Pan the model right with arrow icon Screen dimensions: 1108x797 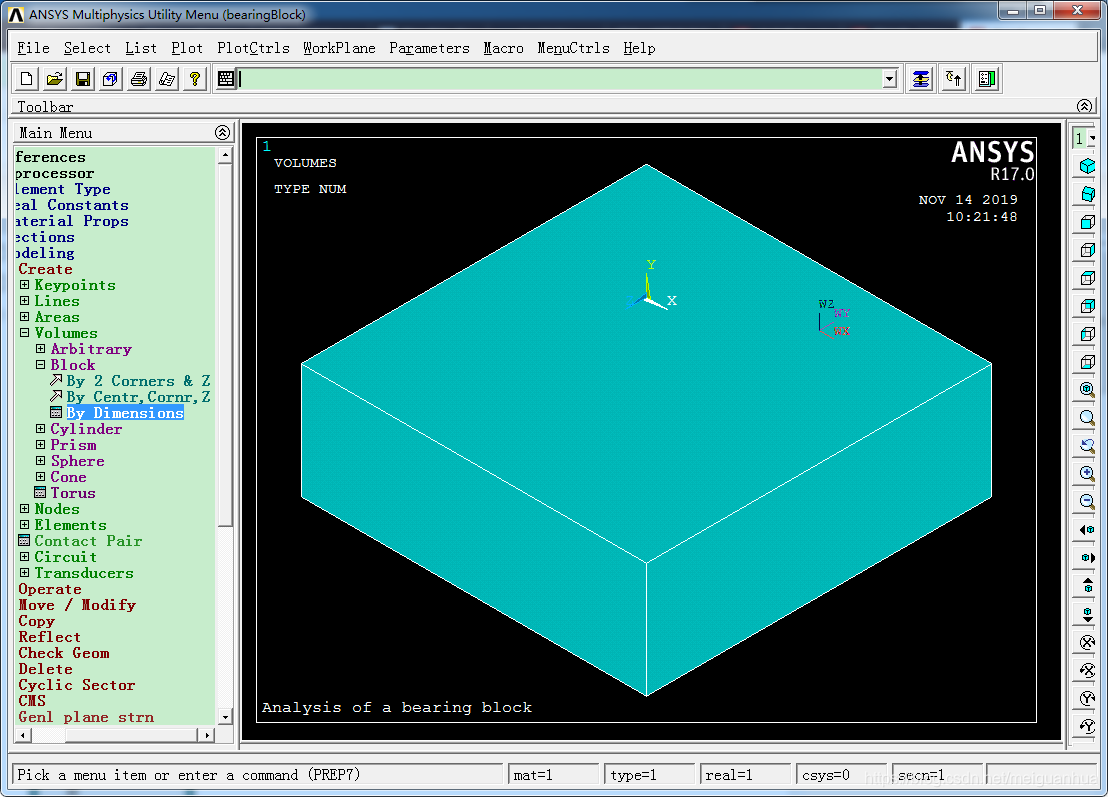click(1088, 557)
